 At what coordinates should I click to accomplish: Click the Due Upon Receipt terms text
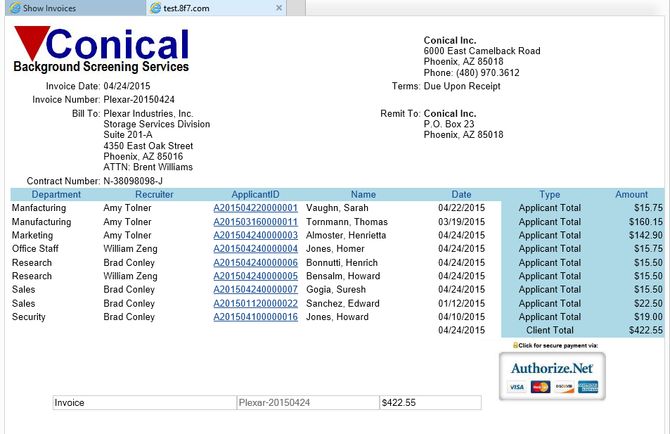462,86
